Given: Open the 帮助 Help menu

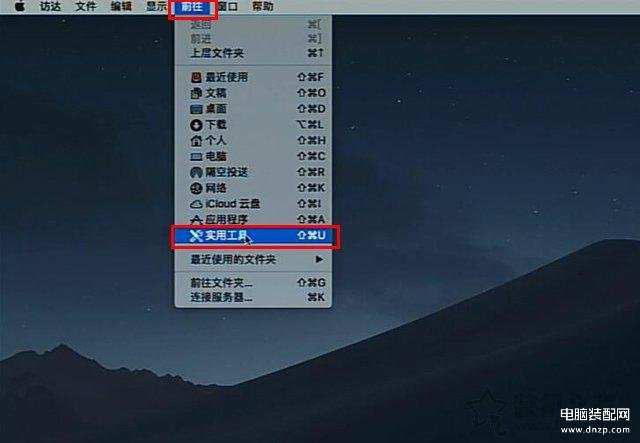Looking at the screenshot, I should pyautogui.click(x=263, y=7).
